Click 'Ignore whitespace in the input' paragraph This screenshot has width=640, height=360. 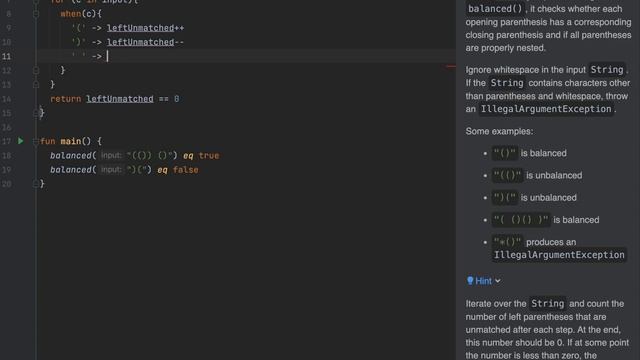click(548, 89)
